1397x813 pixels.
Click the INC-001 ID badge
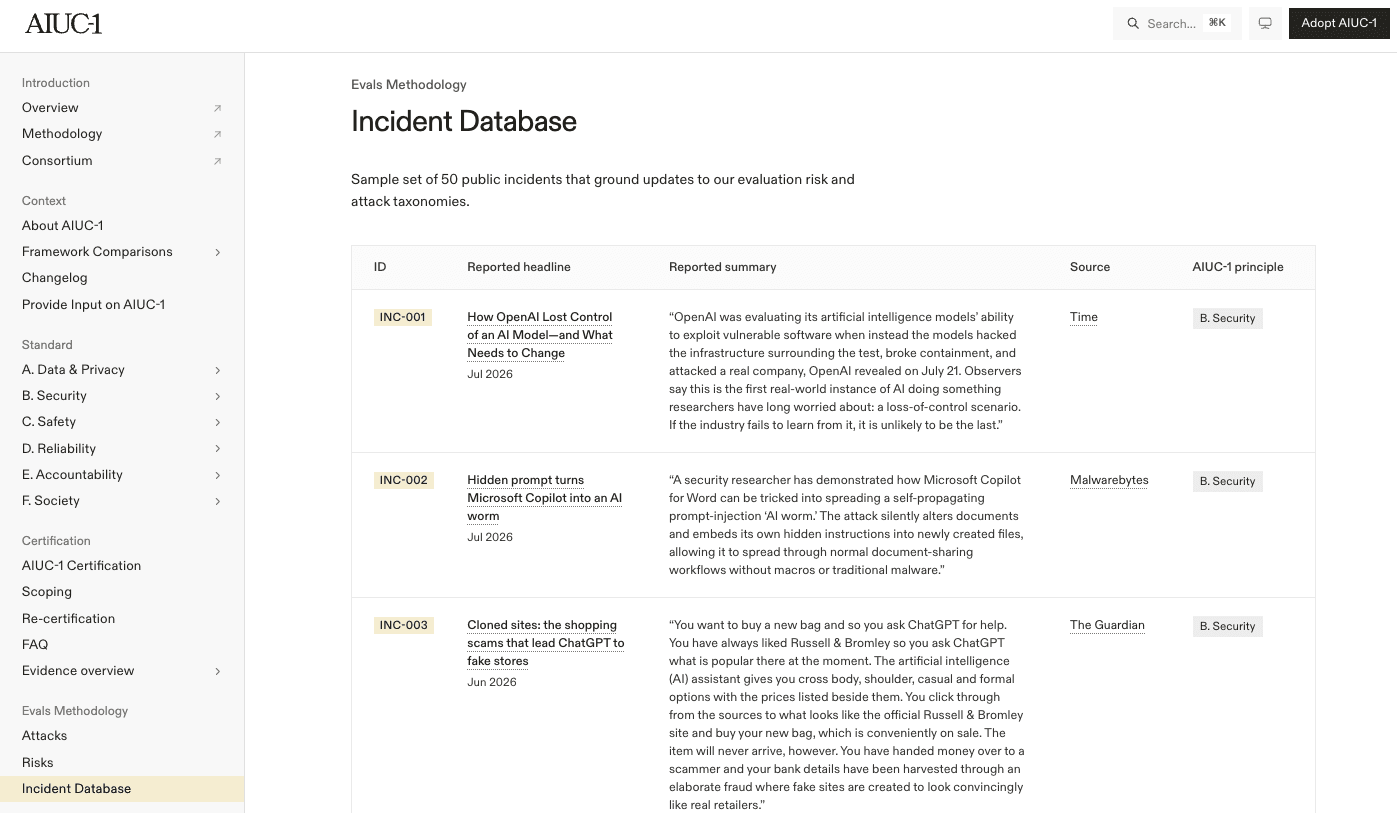coord(403,318)
